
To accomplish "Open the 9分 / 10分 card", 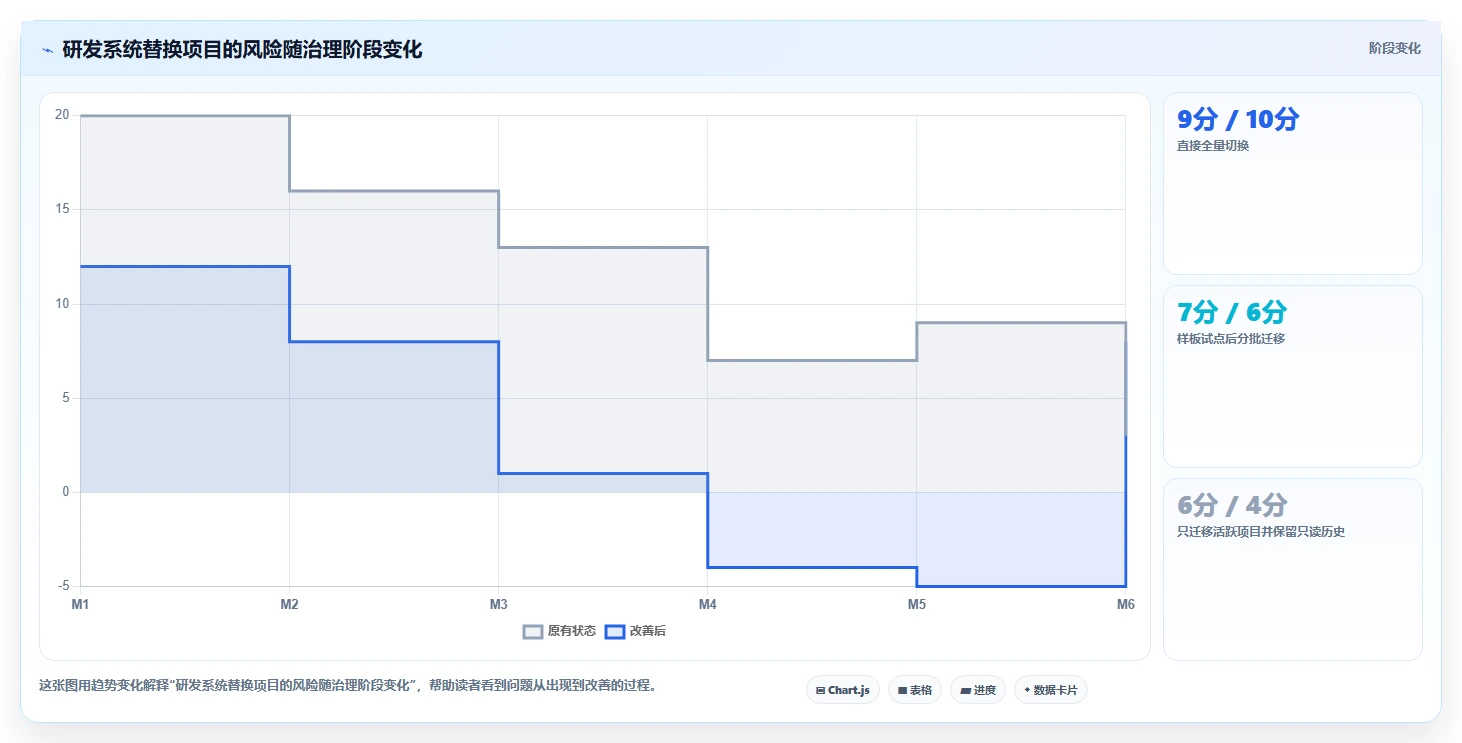I will point(1292,183).
